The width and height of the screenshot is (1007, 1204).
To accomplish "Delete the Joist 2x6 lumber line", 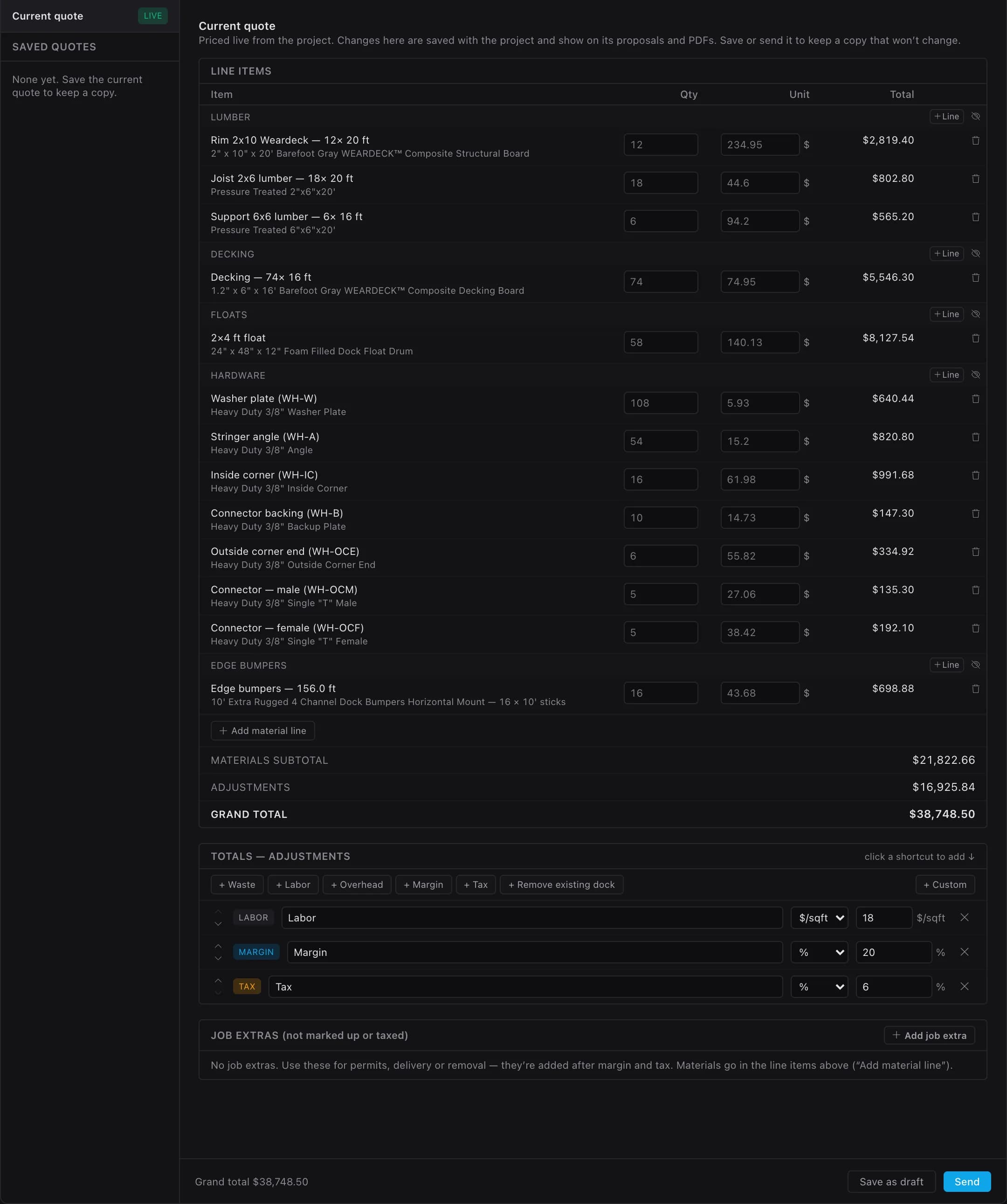I will pos(975,179).
